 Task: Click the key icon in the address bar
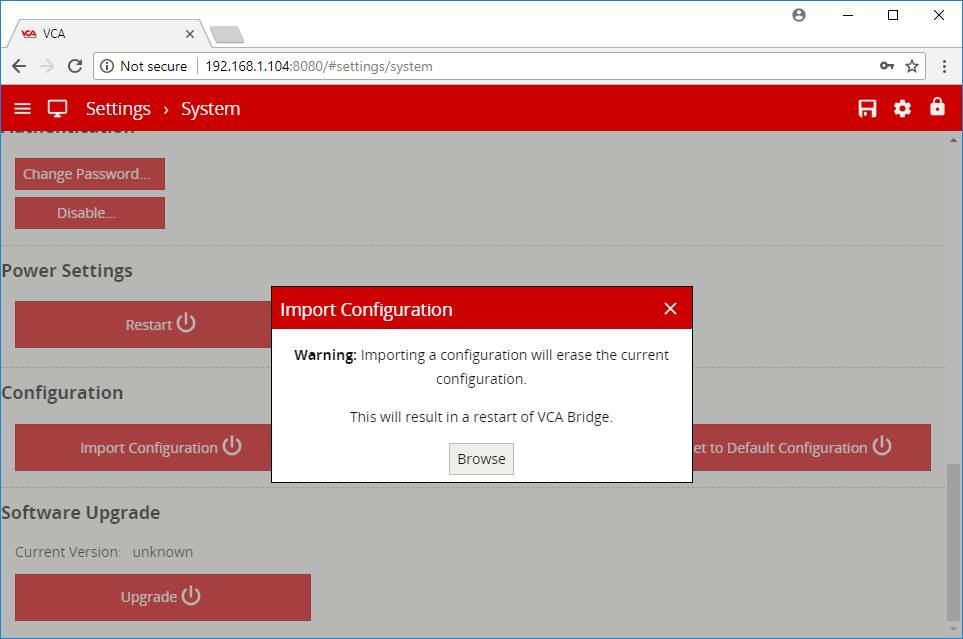pos(886,66)
